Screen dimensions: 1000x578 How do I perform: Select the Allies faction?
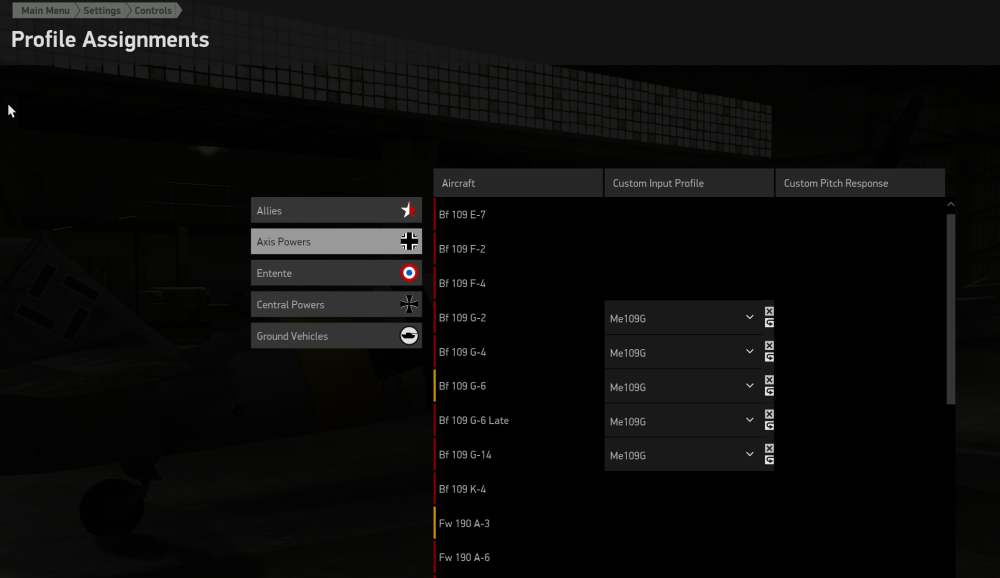[336, 210]
